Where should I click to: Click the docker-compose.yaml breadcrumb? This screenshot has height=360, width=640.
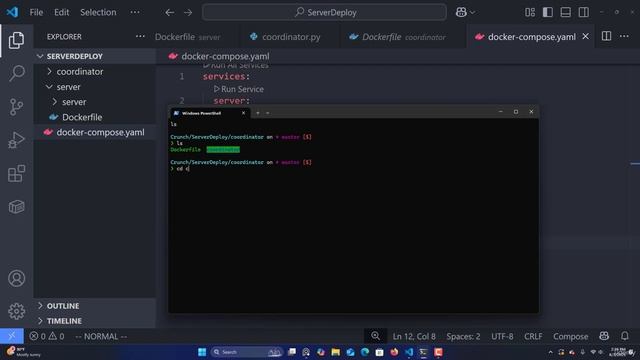[x=219, y=56]
